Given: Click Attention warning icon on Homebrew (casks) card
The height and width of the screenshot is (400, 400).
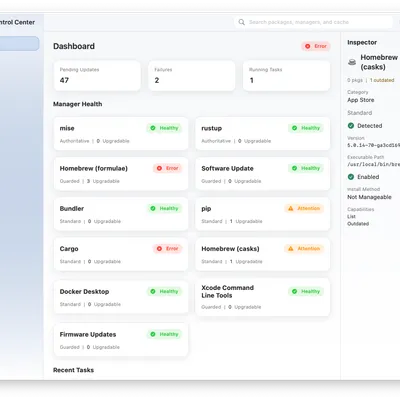Looking at the screenshot, I should (x=291, y=249).
